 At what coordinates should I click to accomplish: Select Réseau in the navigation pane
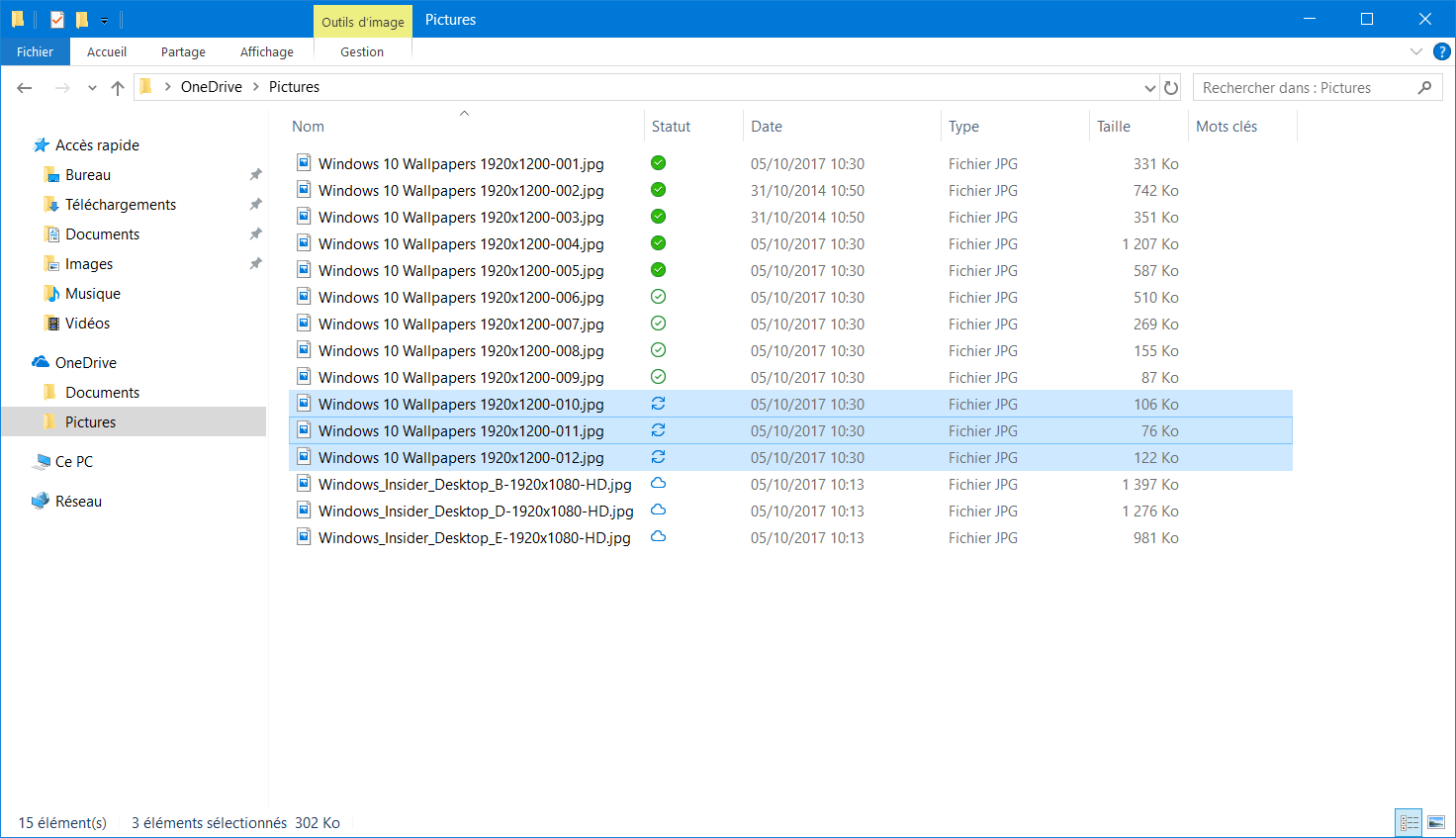tap(78, 502)
